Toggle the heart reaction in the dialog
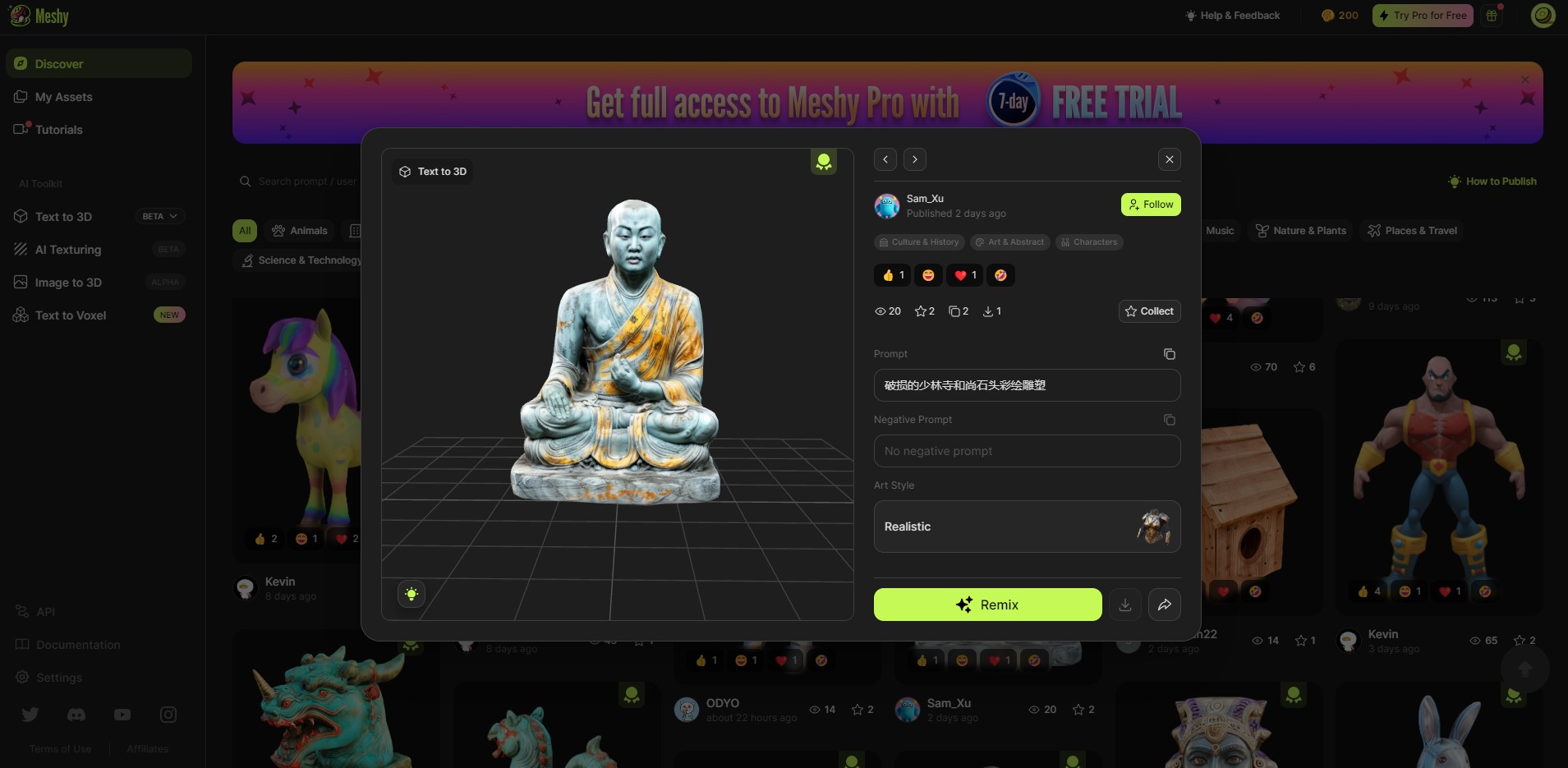Screen dimensions: 1568x768 point(964,275)
